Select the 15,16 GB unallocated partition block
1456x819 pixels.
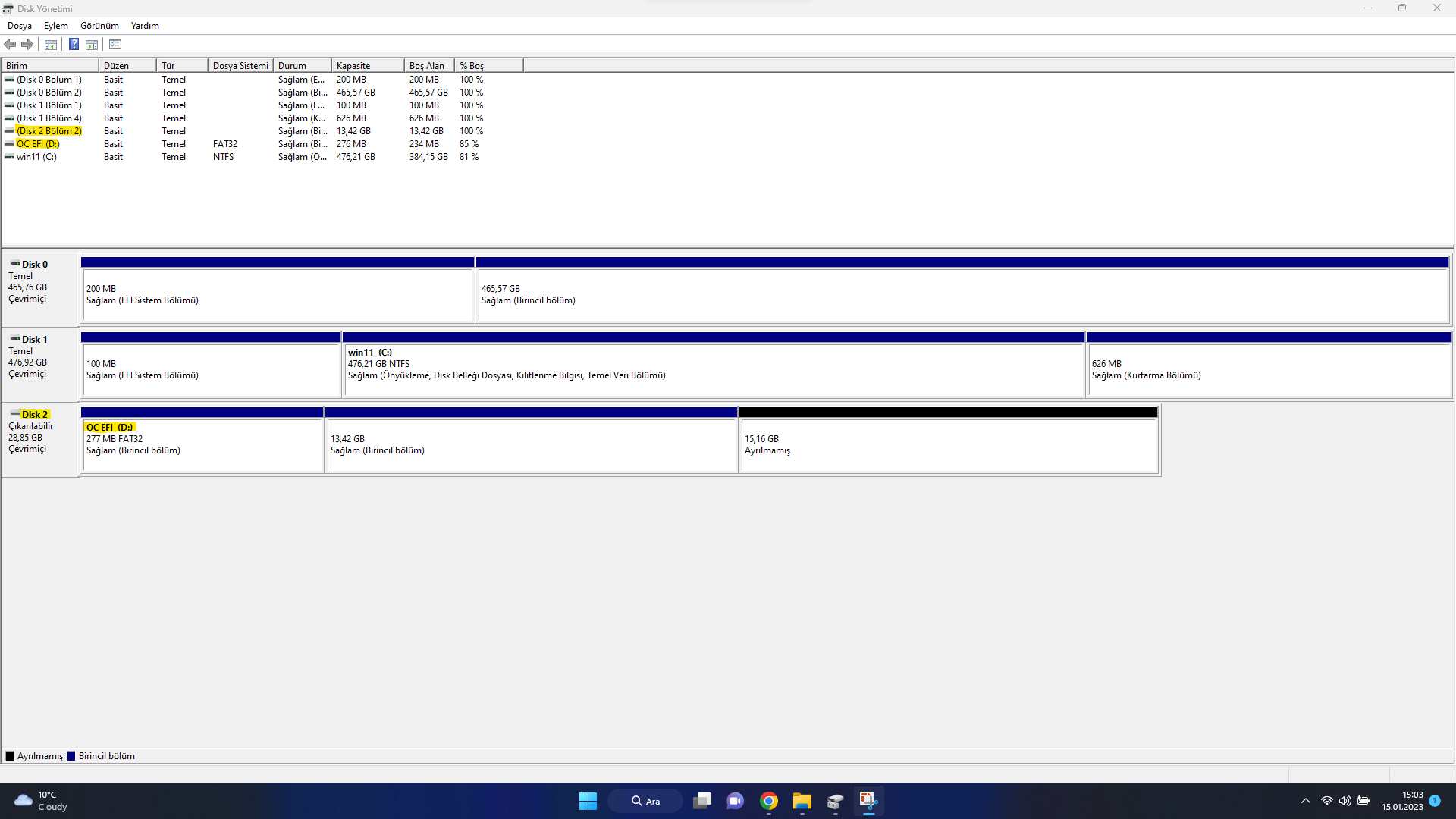(948, 444)
